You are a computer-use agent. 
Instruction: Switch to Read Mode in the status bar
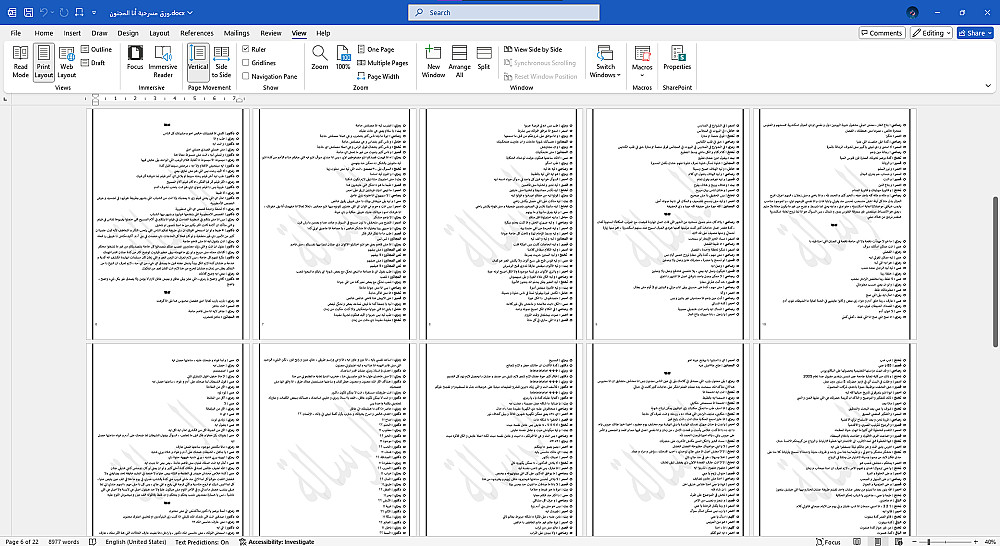tap(858, 542)
